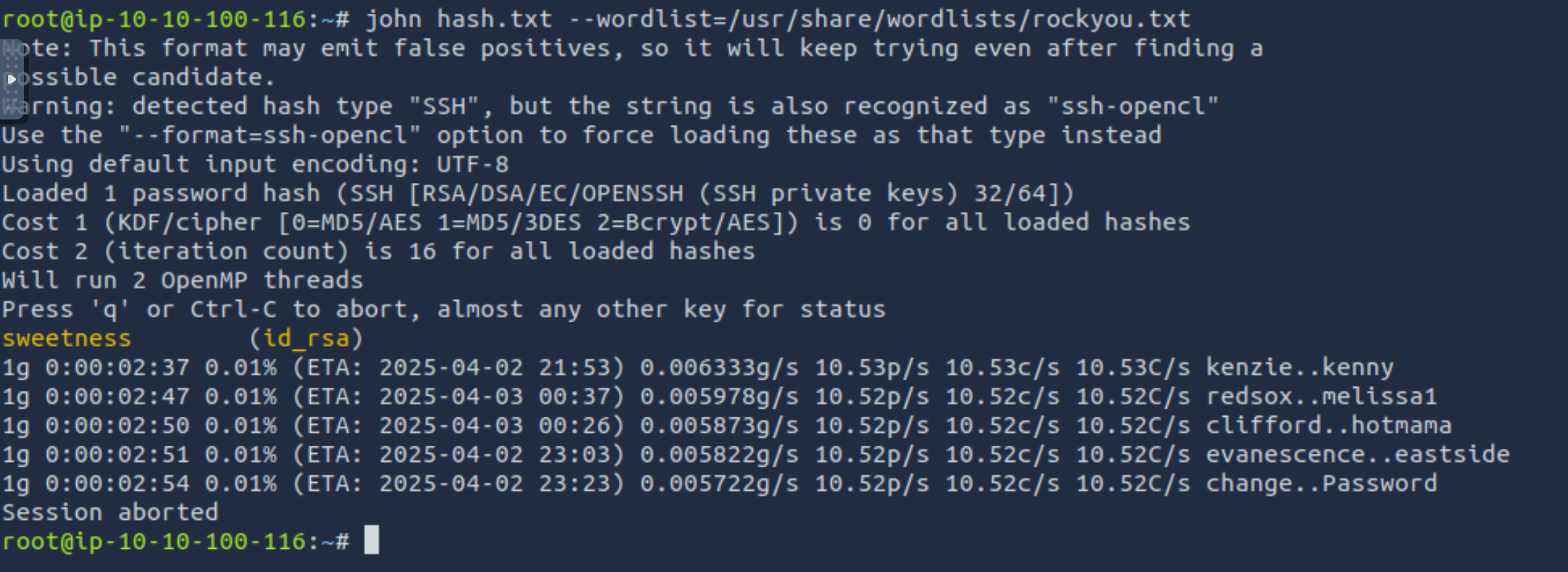Click the '--format=ssh-opencl' option text
This screenshot has height=572, width=1568.
coord(269,135)
